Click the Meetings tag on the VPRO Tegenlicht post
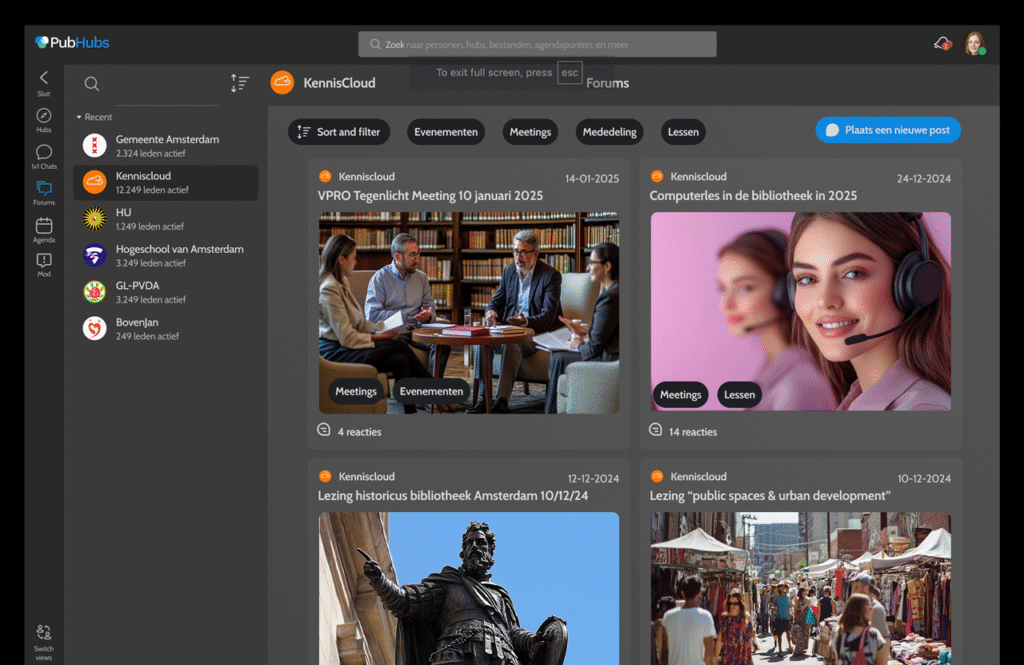1024x665 pixels. click(356, 391)
